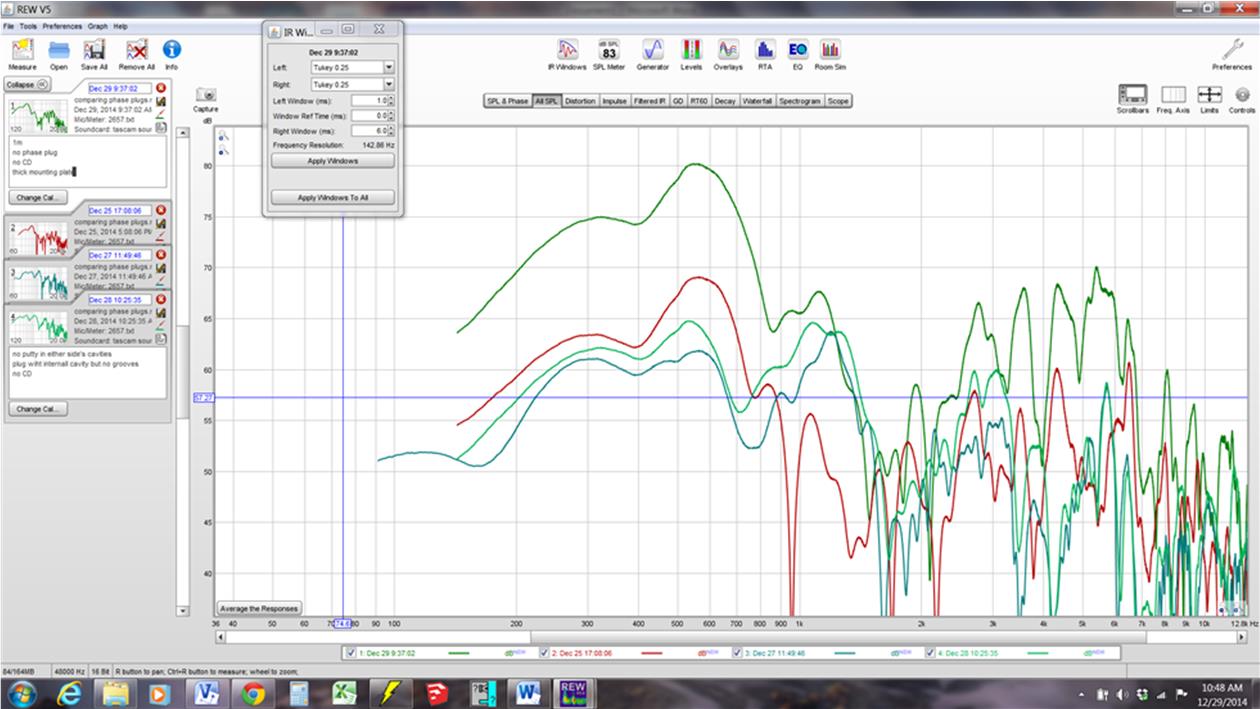Remove the Dec 29 9:37:02 measurement

pos(161,88)
